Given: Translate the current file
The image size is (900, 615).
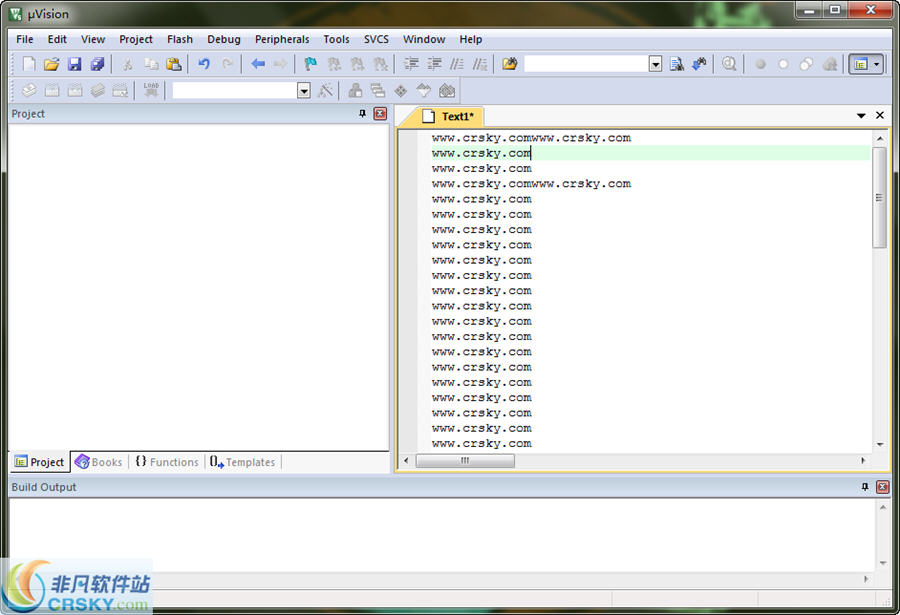Looking at the screenshot, I should pos(29,90).
